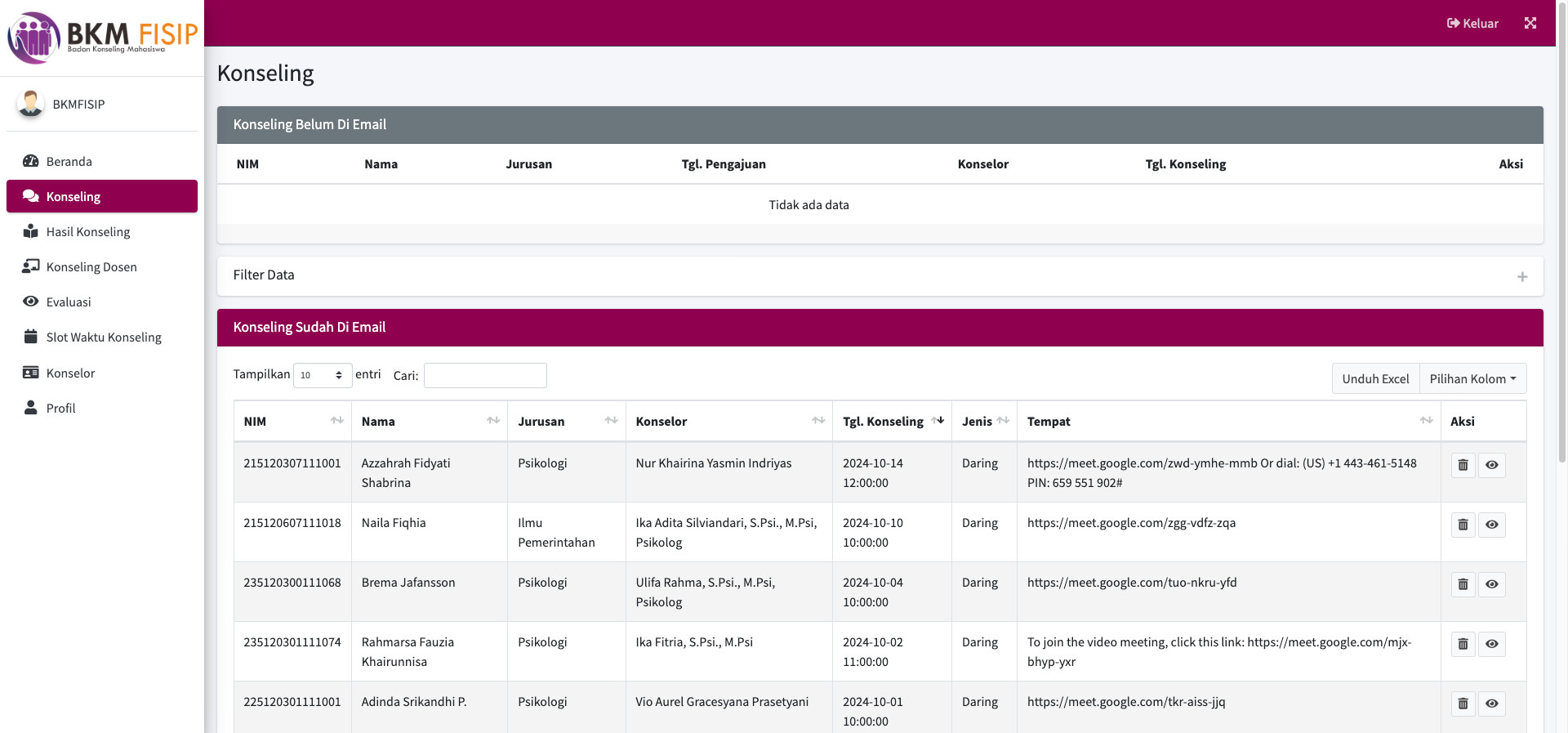This screenshot has width=1568, height=733.
Task: Open Beranda menu item
Action: point(102,161)
